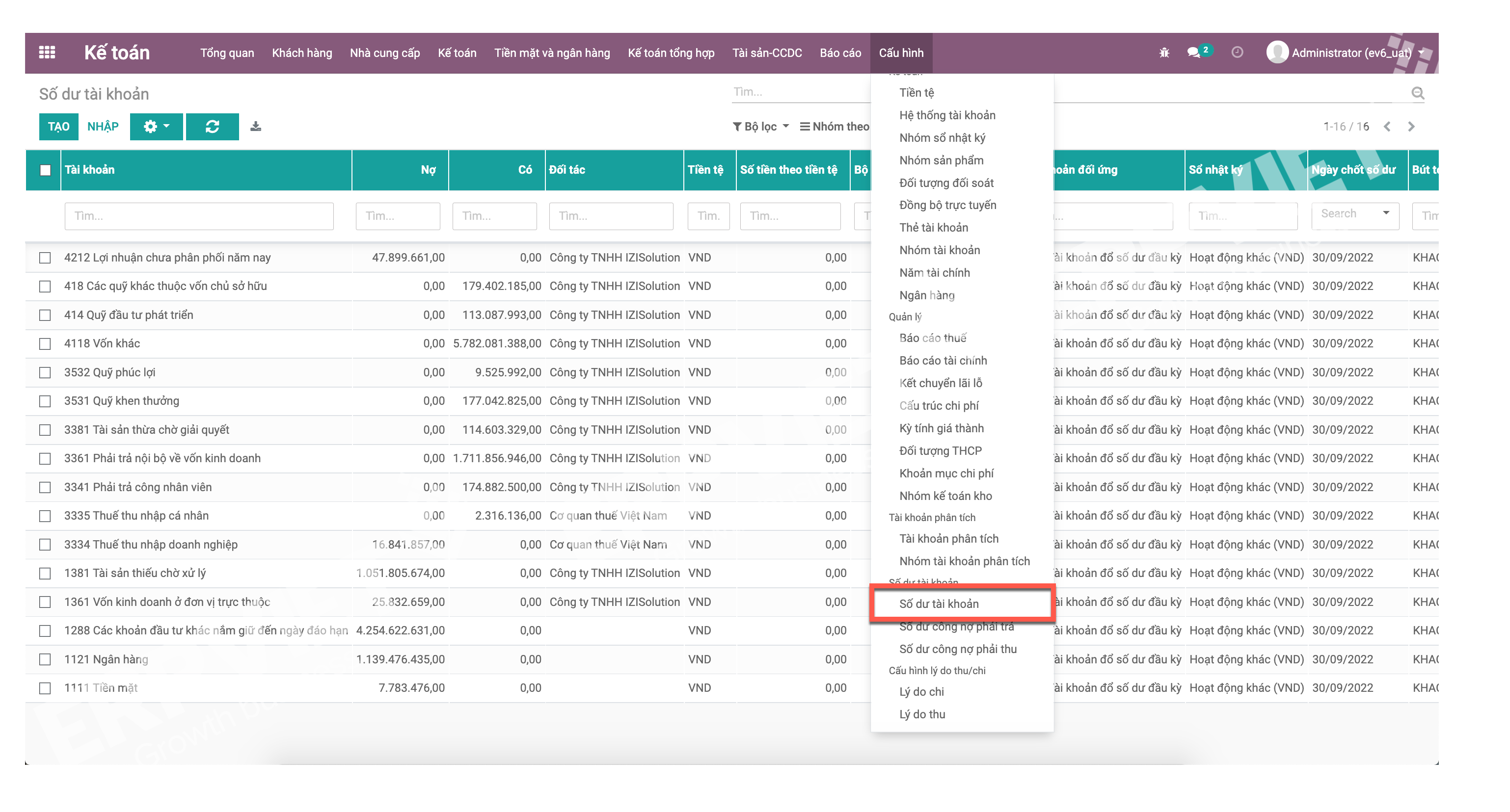Select Nhóm kế toán kho entry
The width and height of the screenshot is (1510, 812).
click(x=945, y=496)
